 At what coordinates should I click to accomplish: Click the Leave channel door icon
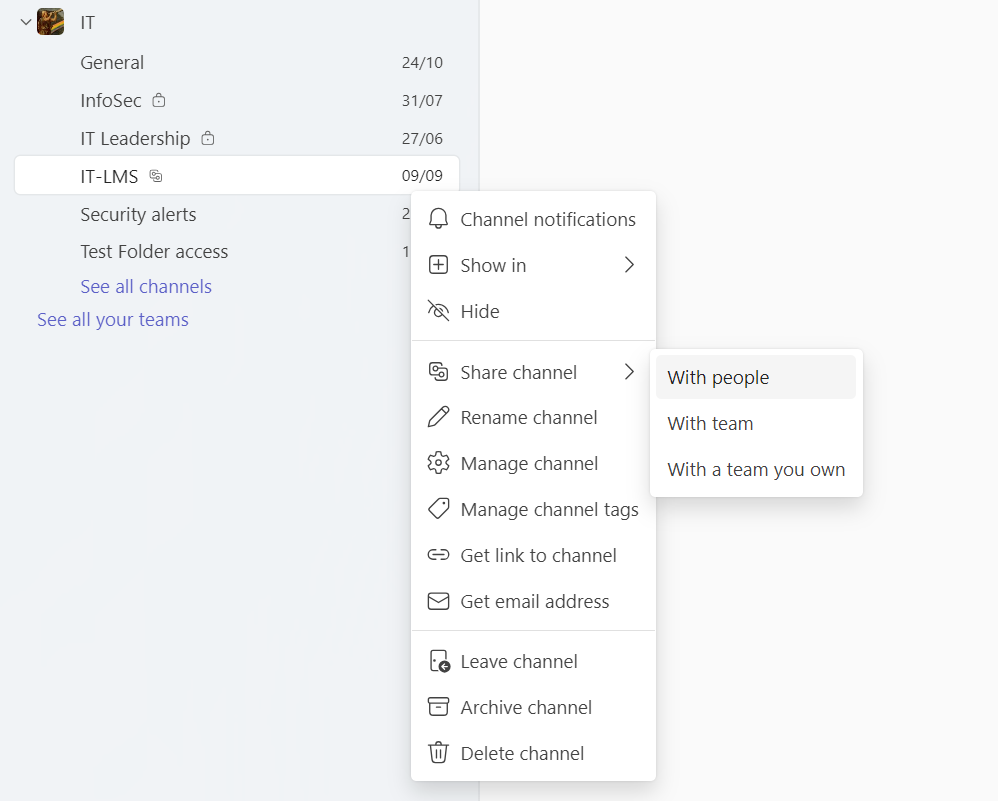click(x=438, y=662)
